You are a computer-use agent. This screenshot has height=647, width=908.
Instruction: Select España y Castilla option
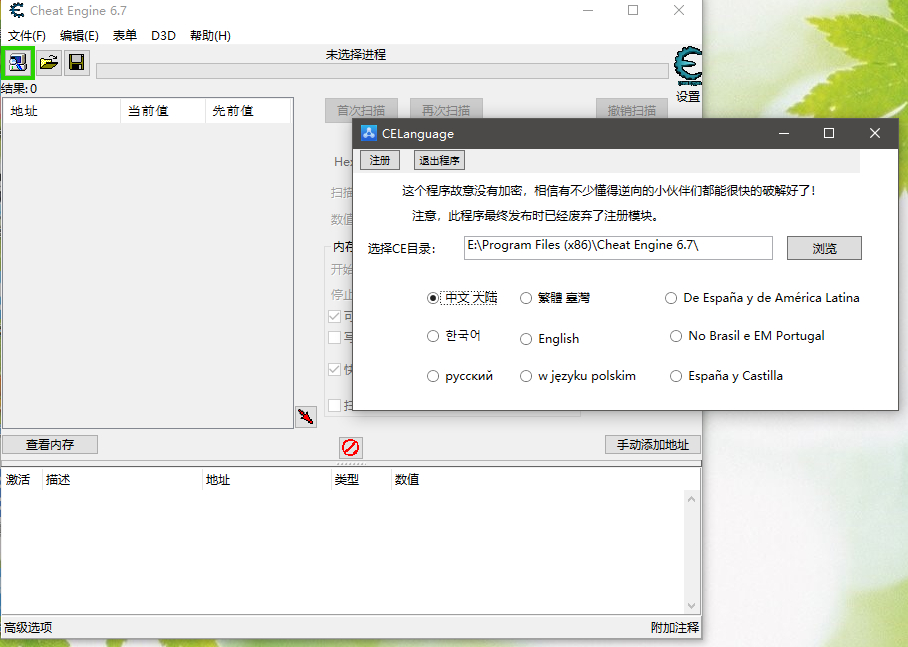(x=726, y=376)
